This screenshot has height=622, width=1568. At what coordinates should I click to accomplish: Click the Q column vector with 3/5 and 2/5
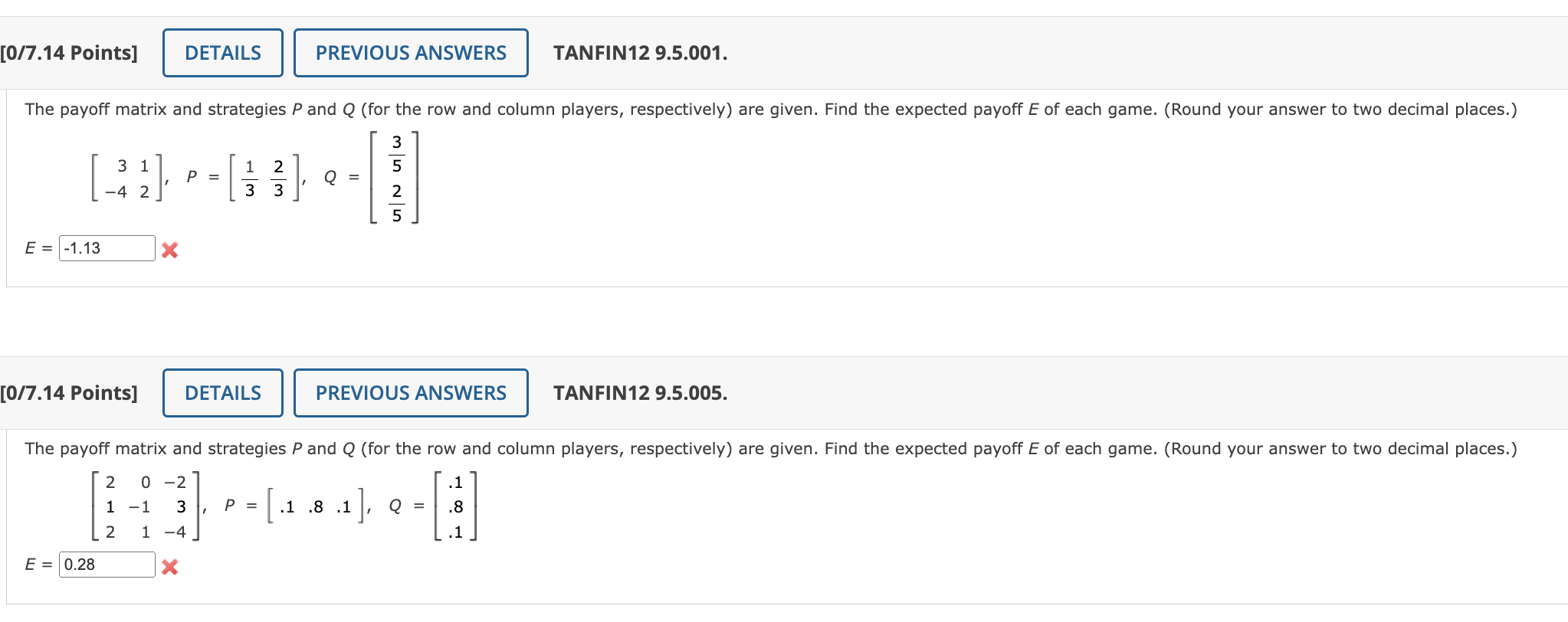click(x=395, y=178)
